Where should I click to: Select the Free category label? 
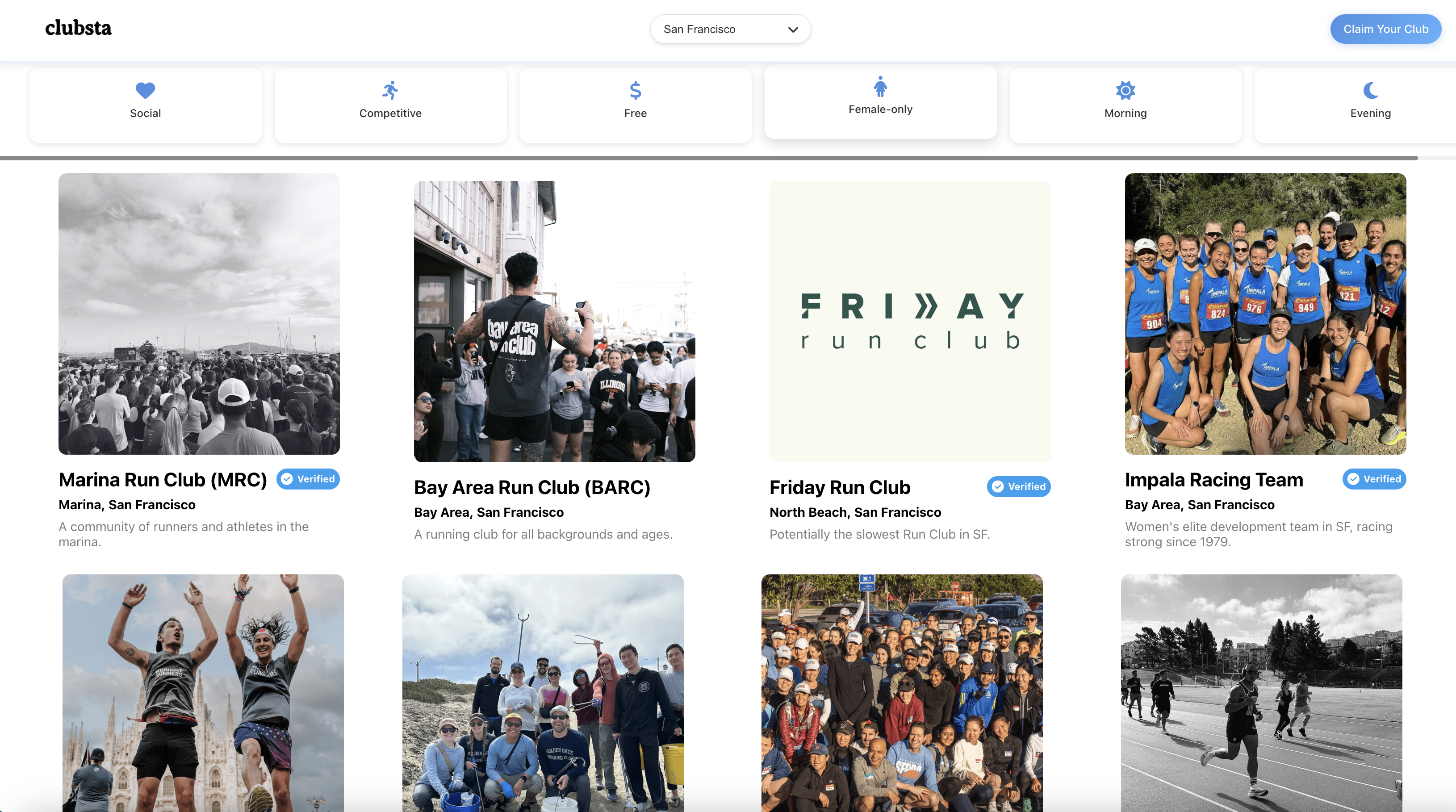pos(635,113)
